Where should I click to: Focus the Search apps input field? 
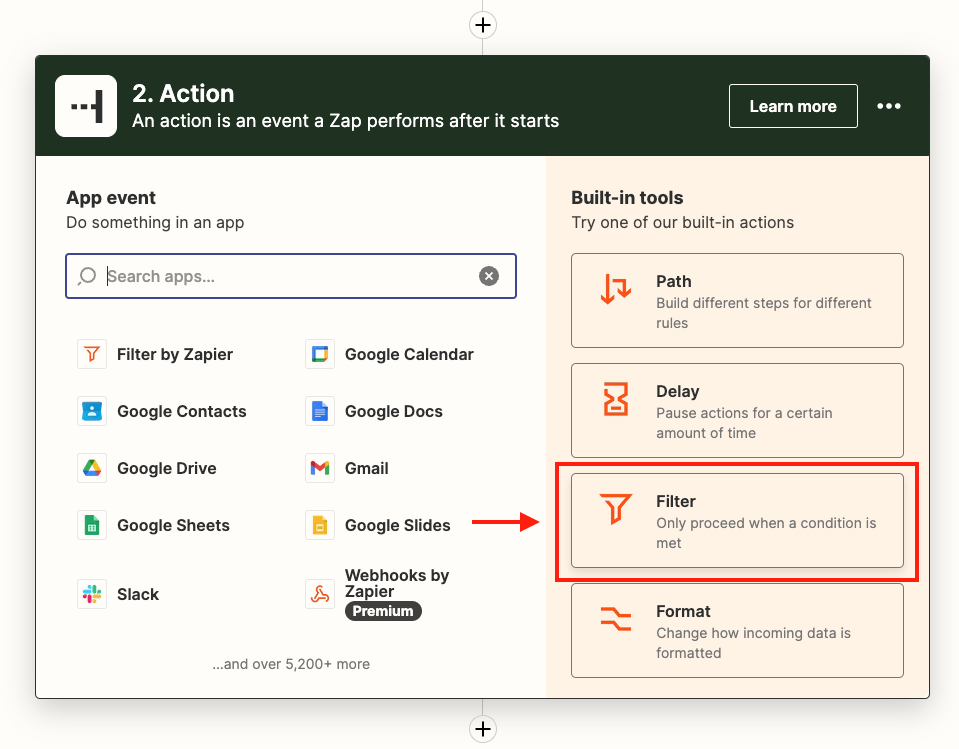(291, 276)
